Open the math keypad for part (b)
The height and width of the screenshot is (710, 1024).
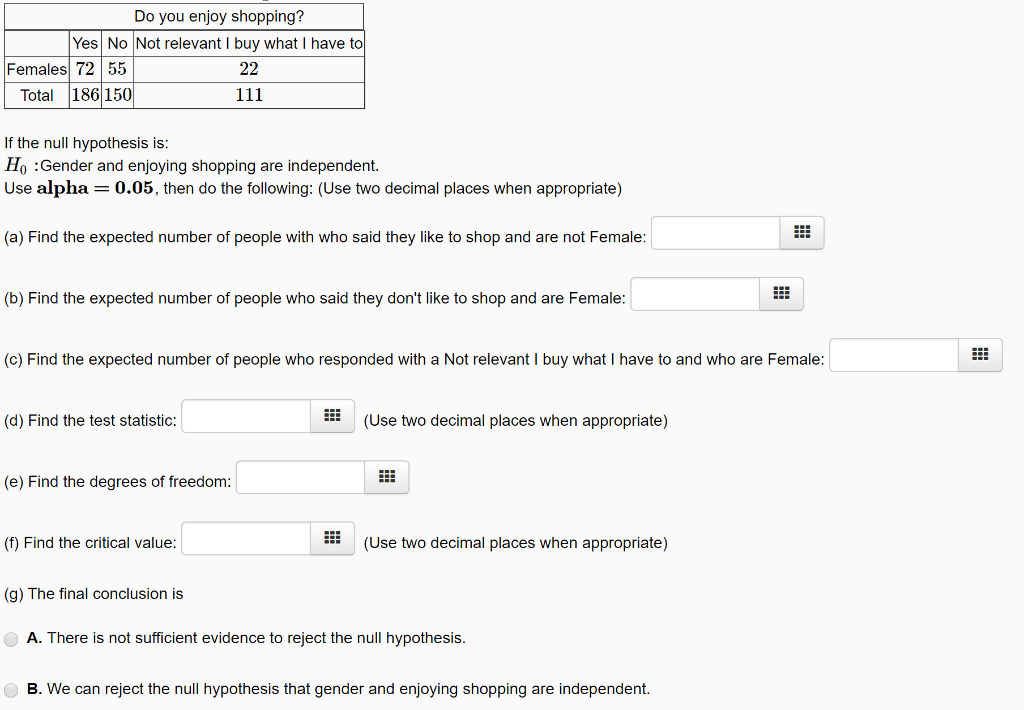[x=781, y=293]
